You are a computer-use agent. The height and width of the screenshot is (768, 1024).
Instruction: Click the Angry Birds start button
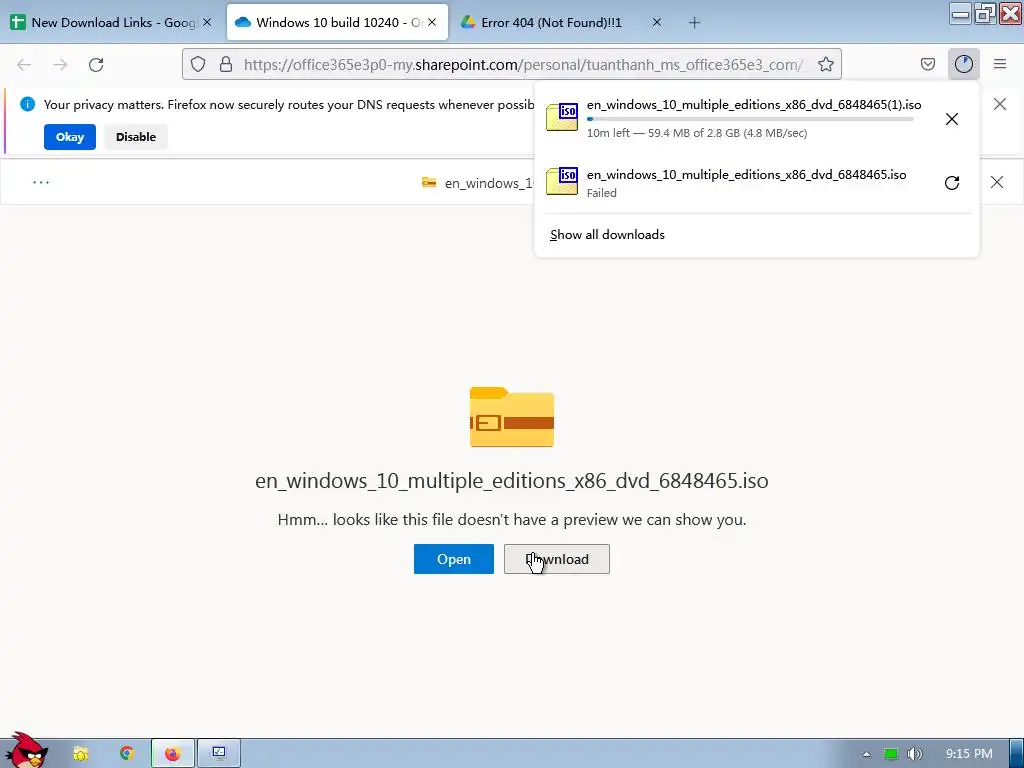click(25, 751)
